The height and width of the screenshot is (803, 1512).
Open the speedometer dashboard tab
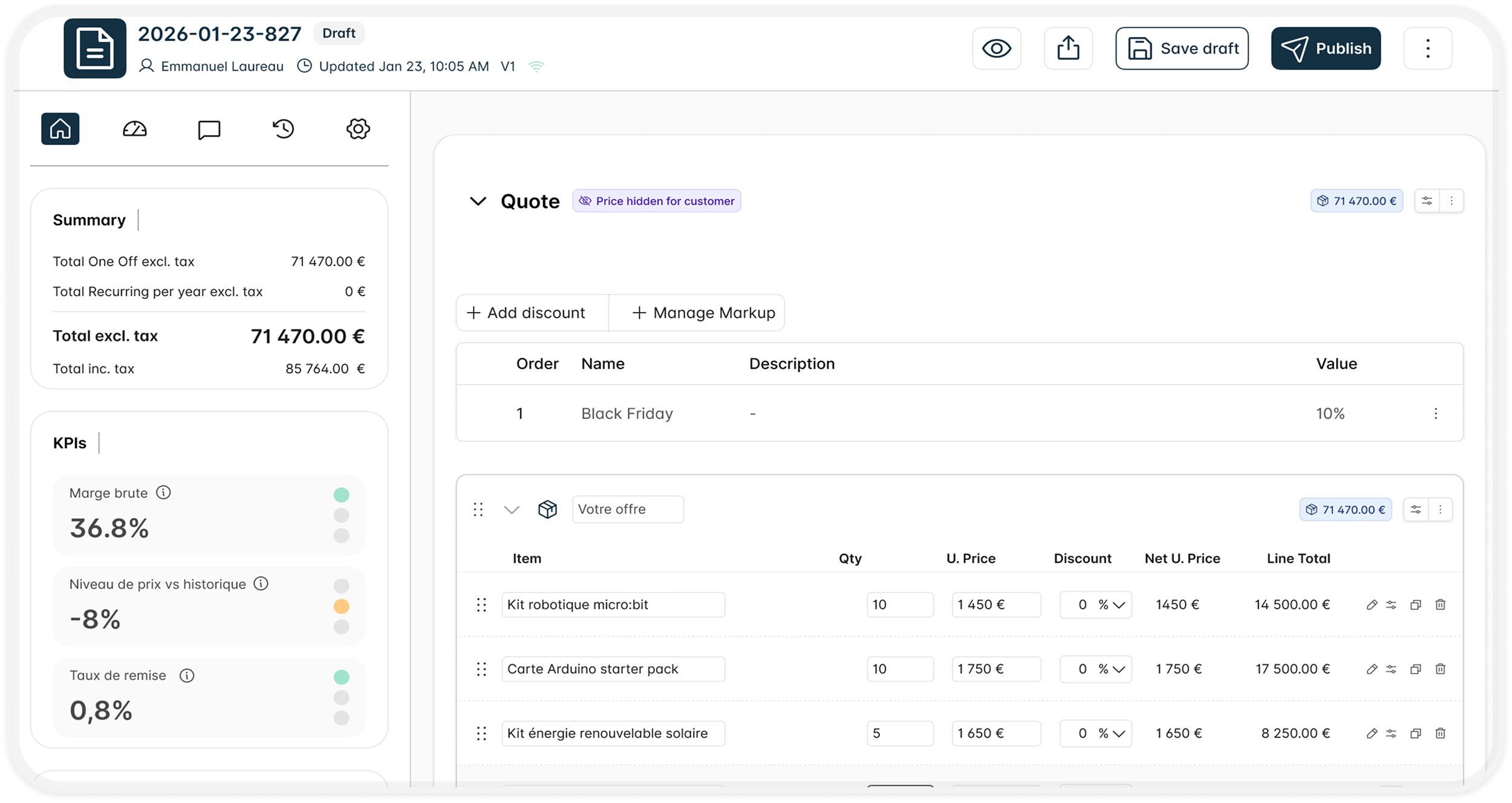(x=134, y=129)
